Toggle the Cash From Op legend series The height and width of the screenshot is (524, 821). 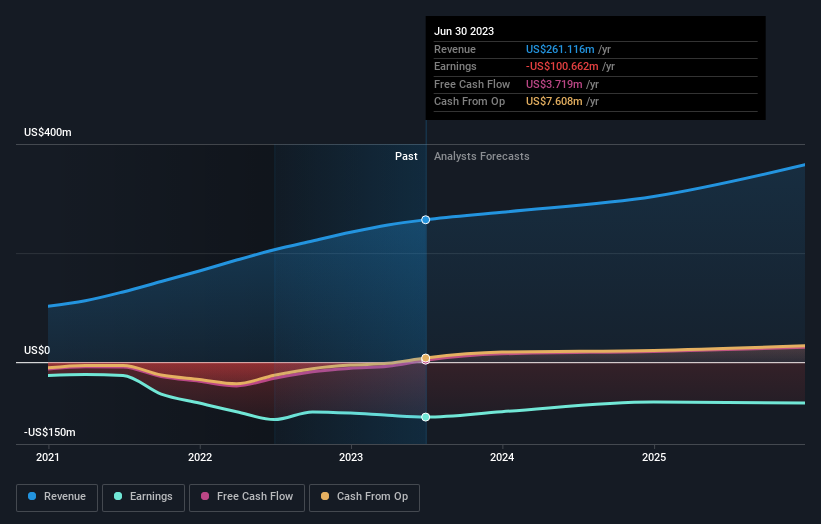(364, 497)
